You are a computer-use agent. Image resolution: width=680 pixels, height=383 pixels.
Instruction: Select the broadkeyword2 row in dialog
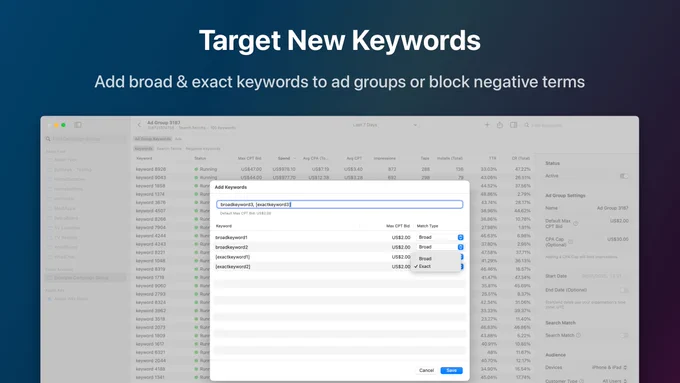point(340,247)
